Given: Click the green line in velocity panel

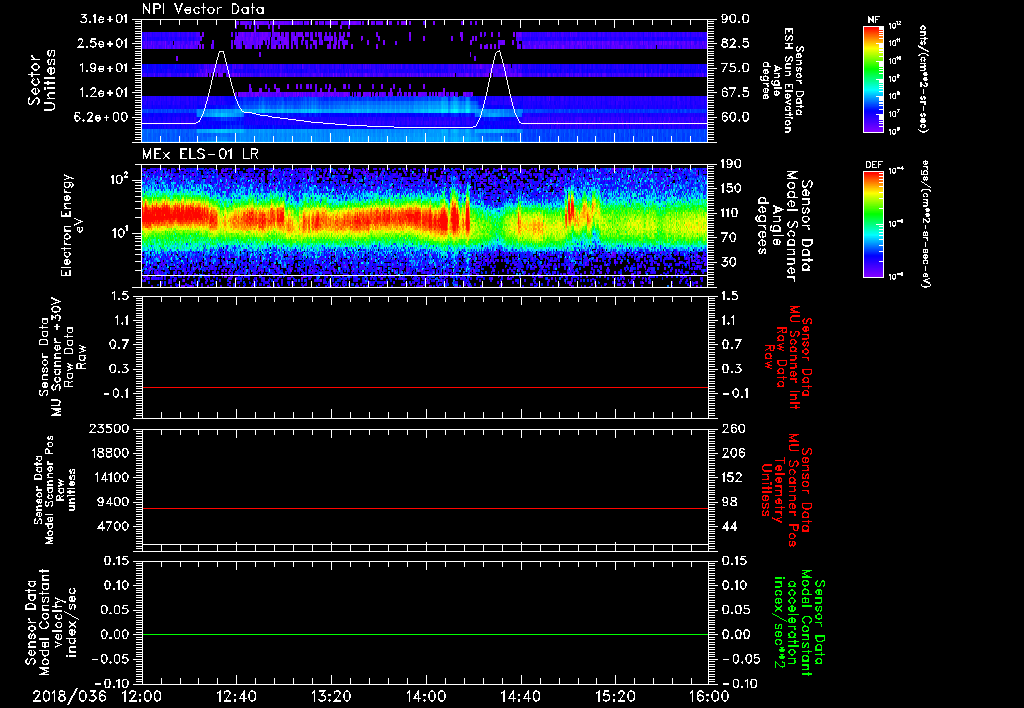Looking at the screenshot, I should 425,634.
